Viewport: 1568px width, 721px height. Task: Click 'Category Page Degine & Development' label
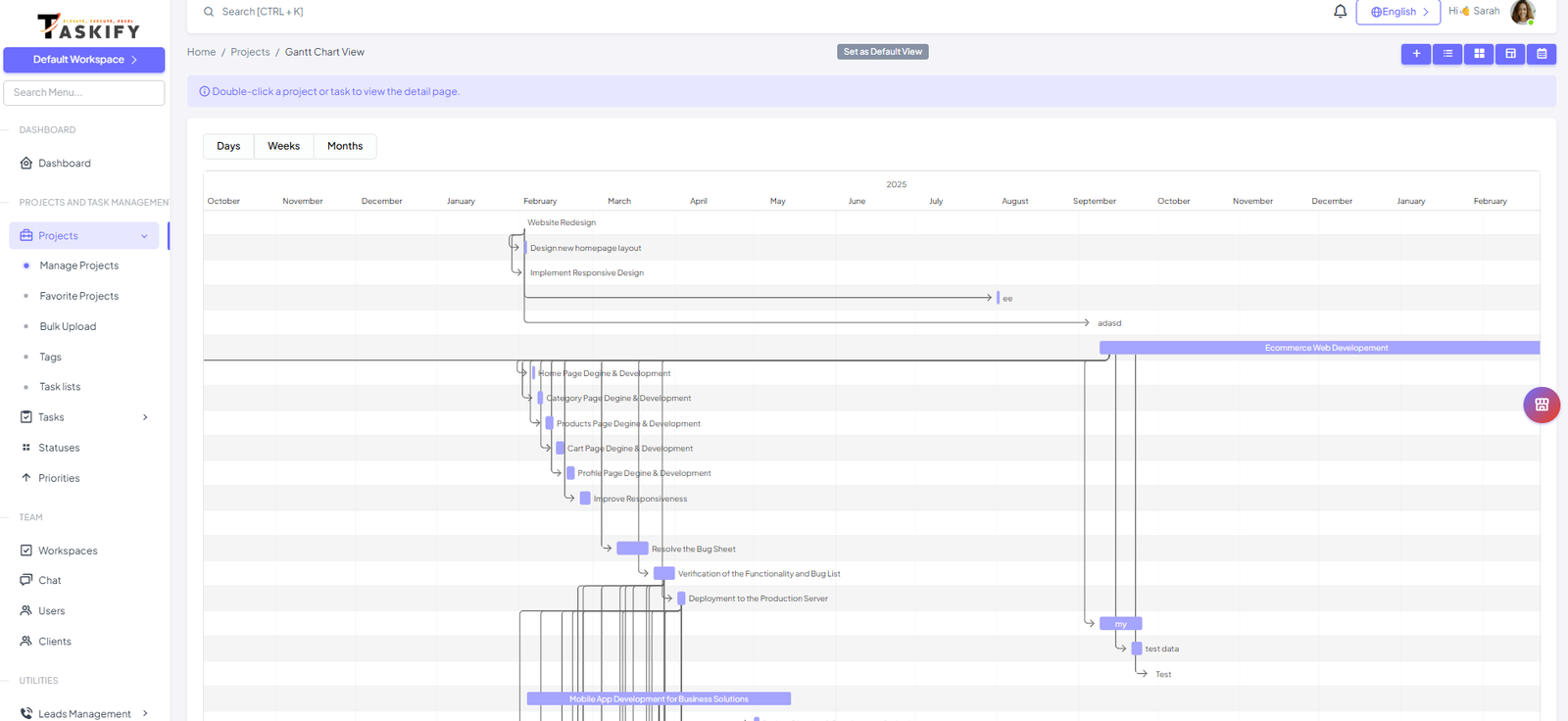(618, 399)
